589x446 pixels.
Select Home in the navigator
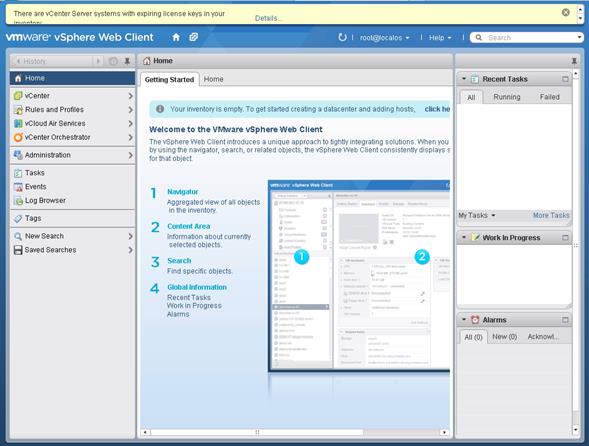[72, 78]
